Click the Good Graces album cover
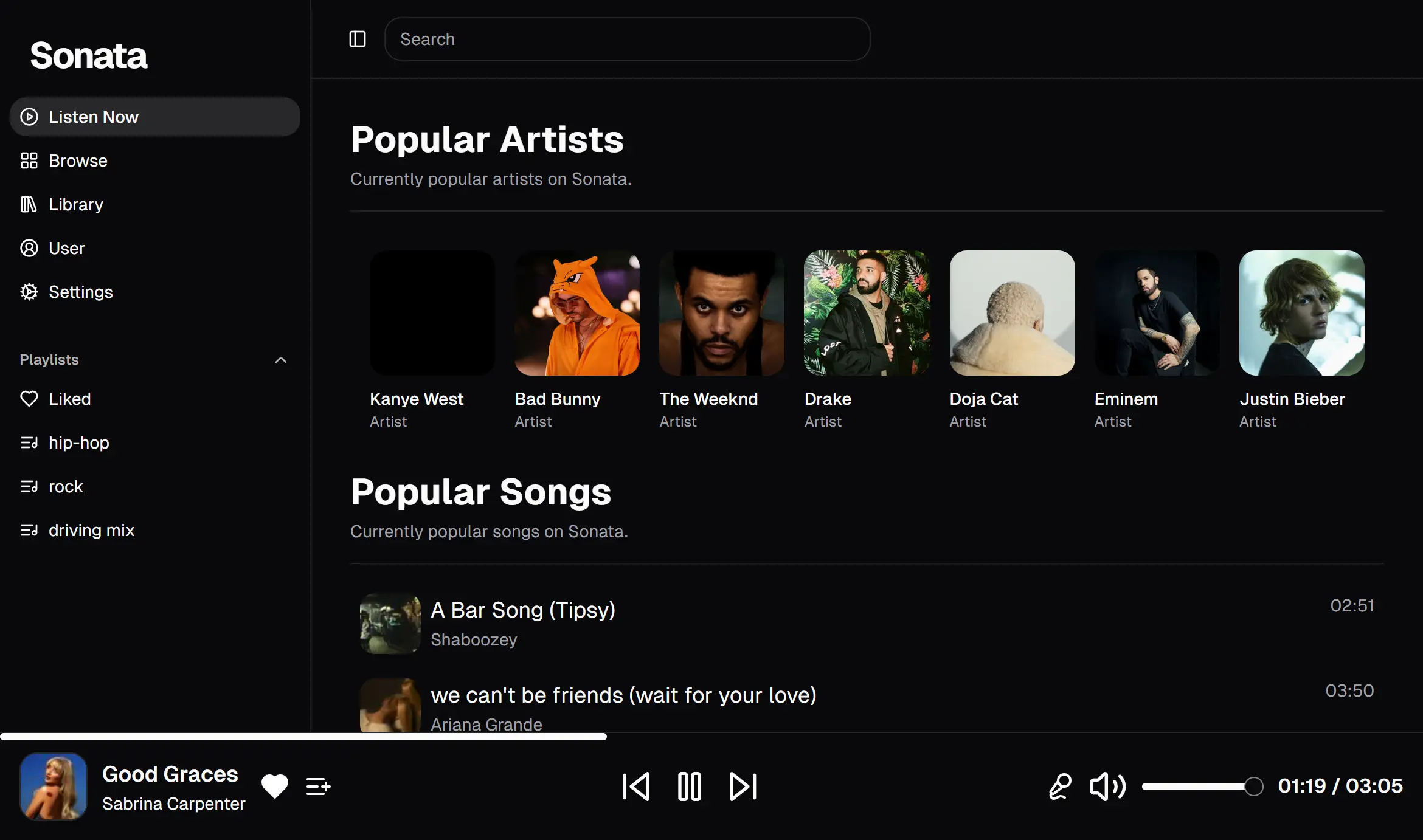 tap(54, 787)
